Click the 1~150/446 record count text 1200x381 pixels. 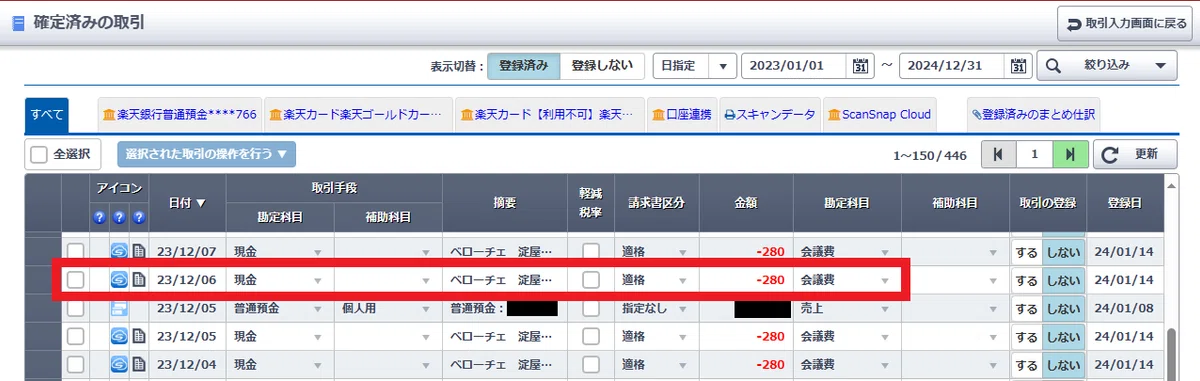[x=930, y=155]
